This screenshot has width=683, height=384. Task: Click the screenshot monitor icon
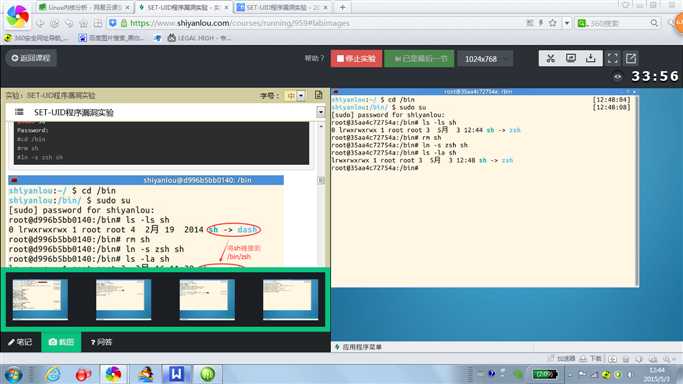coord(571,58)
